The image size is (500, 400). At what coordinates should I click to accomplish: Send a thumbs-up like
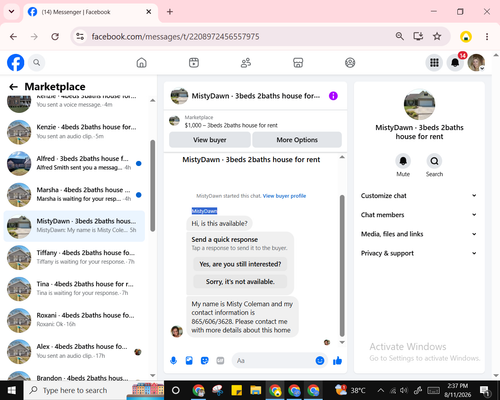coord(337,360)
